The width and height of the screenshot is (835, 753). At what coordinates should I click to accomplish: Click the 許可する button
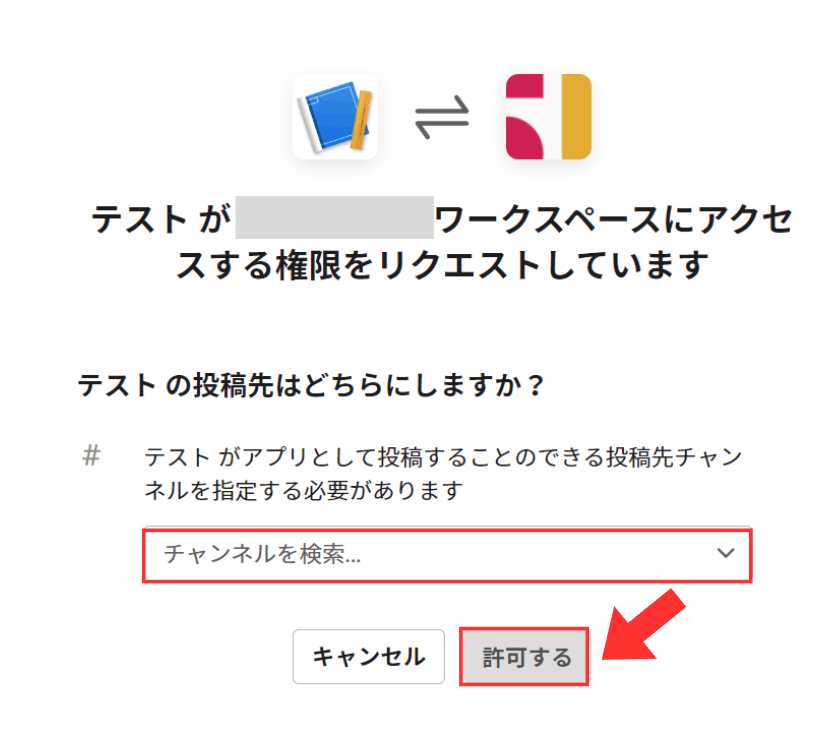[x=525, y=657]
